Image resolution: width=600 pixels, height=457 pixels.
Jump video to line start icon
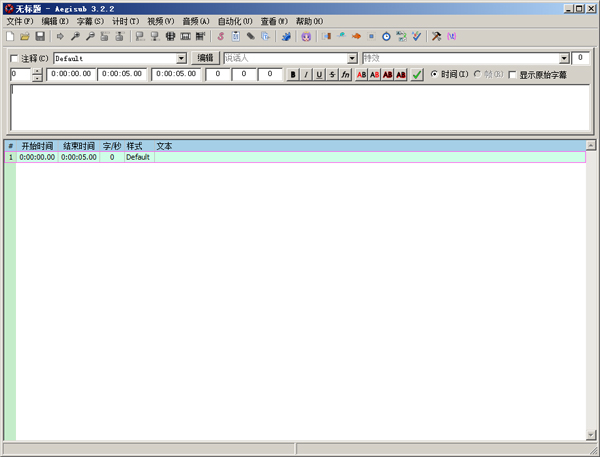coord(105,36)
